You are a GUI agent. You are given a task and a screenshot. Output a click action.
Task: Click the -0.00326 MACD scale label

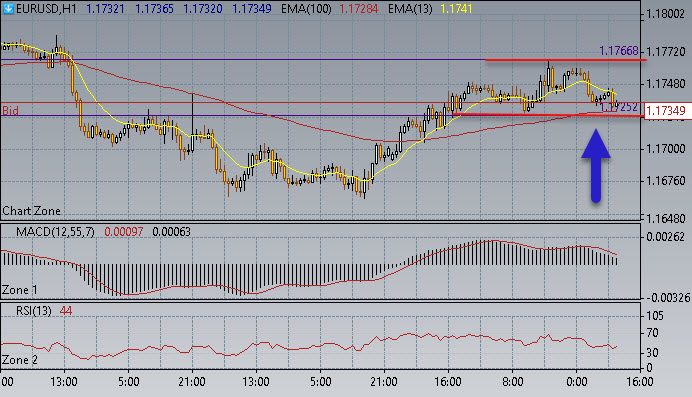tap(667, 298)
